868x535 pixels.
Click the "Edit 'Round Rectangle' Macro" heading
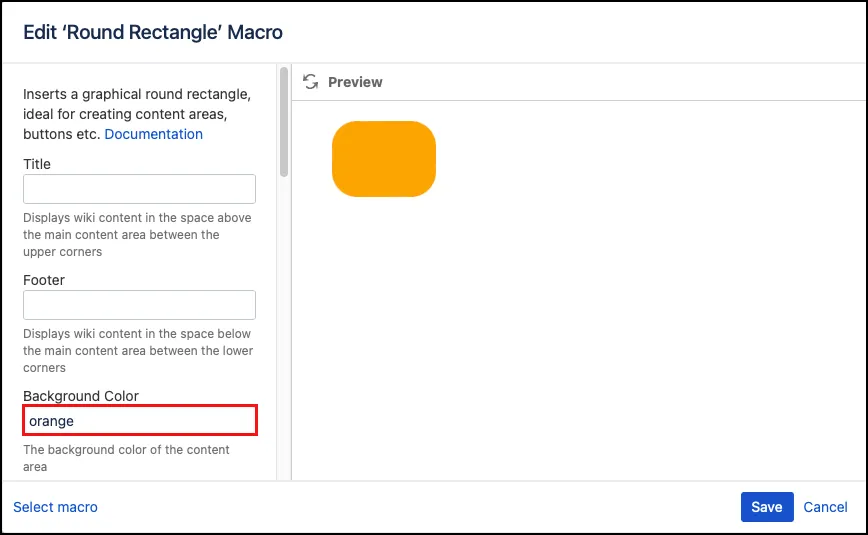[153, 32]
